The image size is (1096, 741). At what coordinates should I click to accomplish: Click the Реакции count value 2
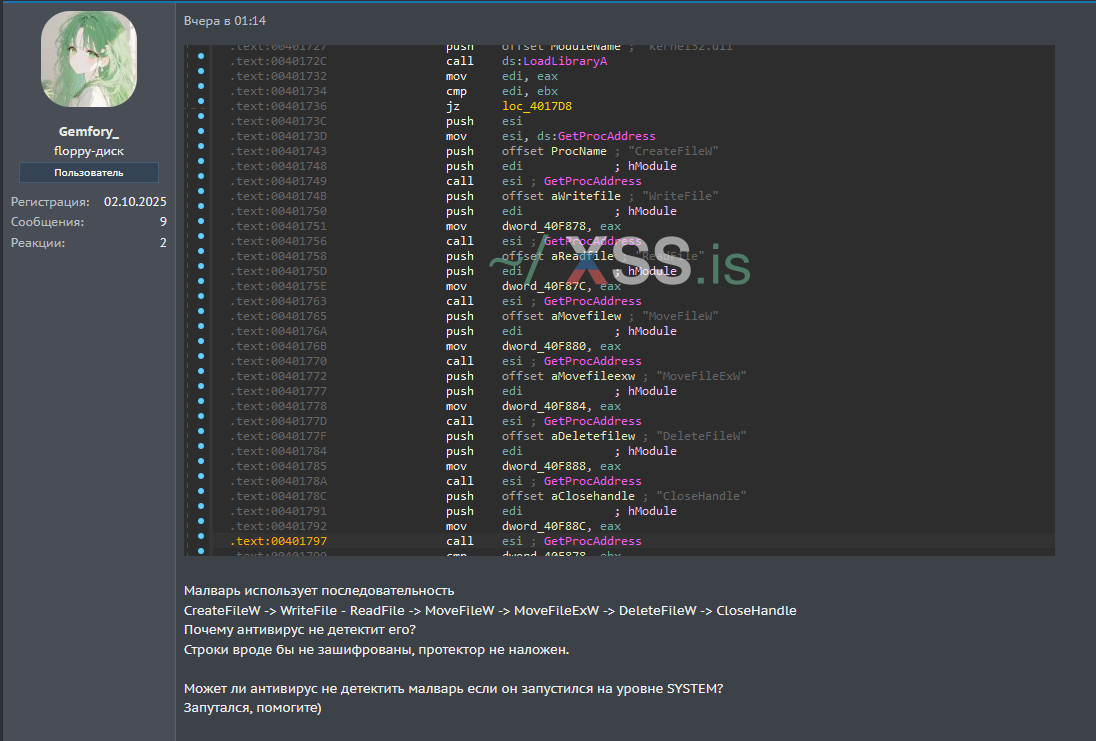163,243
